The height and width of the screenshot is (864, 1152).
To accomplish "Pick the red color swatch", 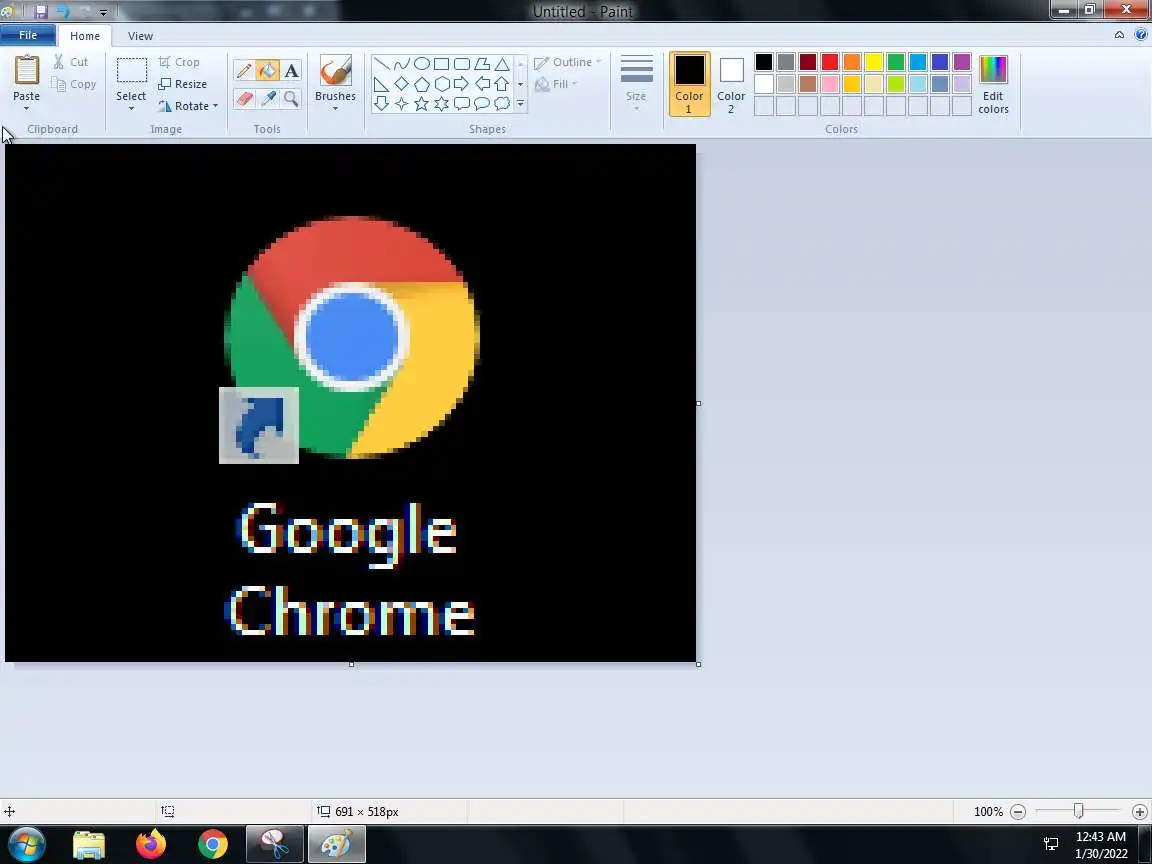I will tap(829, 62).
